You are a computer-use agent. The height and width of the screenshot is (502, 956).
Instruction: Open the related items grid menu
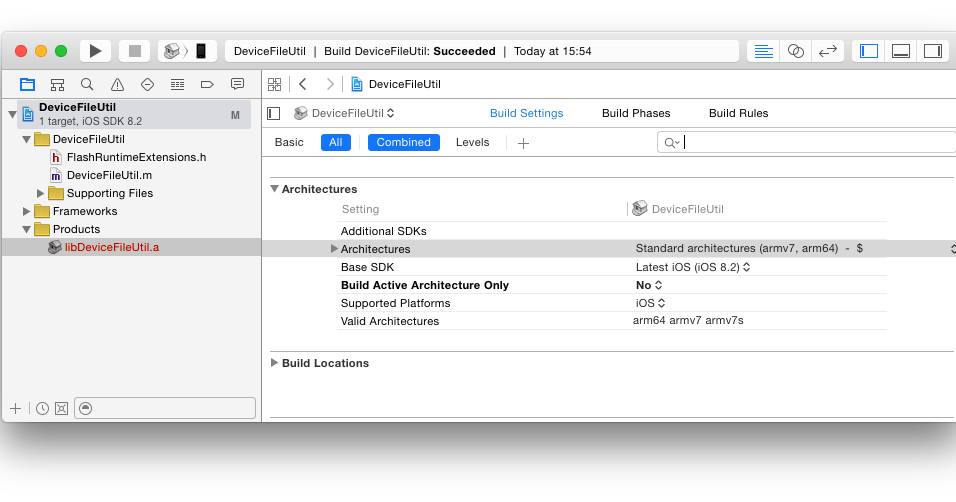point(274,84)
